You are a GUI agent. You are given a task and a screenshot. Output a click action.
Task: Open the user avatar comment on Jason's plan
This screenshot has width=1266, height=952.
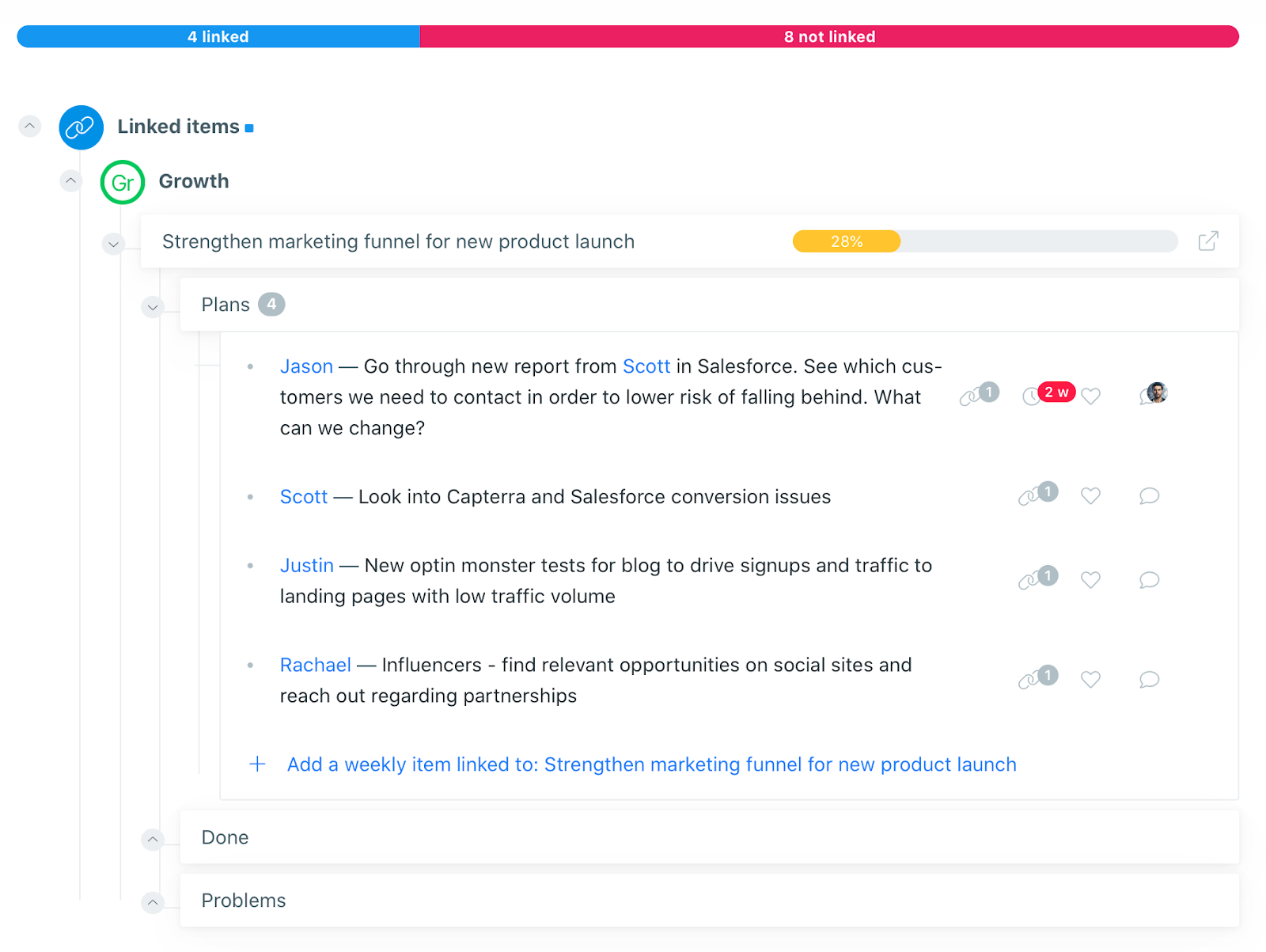[x=1154, y=393]
